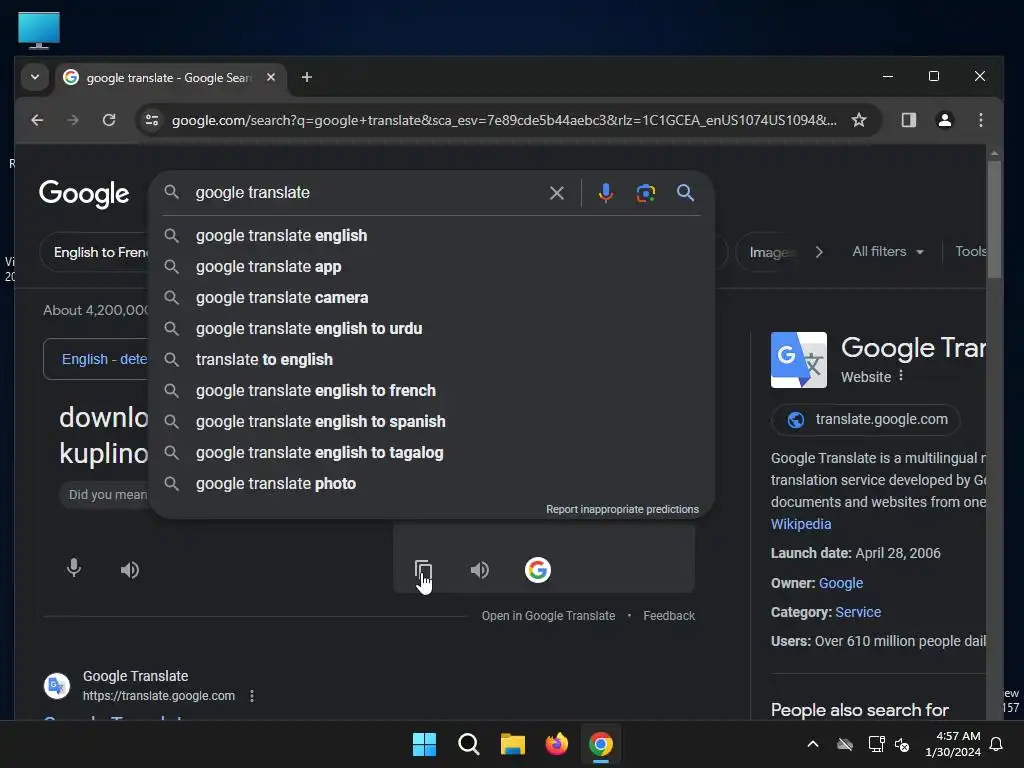The width and height of the screenshot is (1024, 768).
Task: Open the notification bell in the taskbar
Action: click(x=996, y=744)
